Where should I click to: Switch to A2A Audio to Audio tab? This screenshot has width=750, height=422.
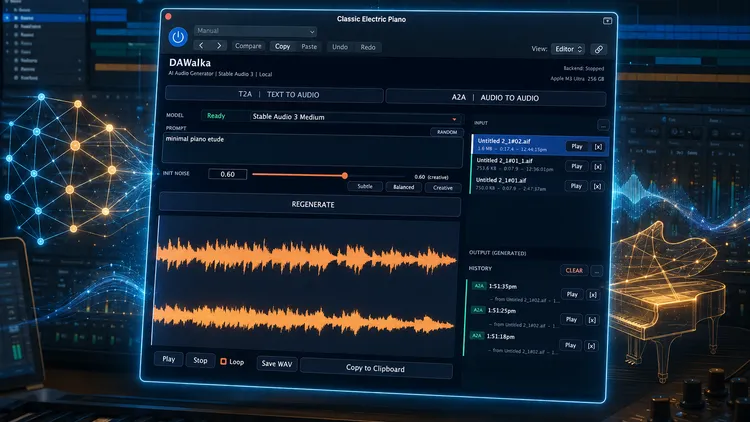click(x=496, y=98)
